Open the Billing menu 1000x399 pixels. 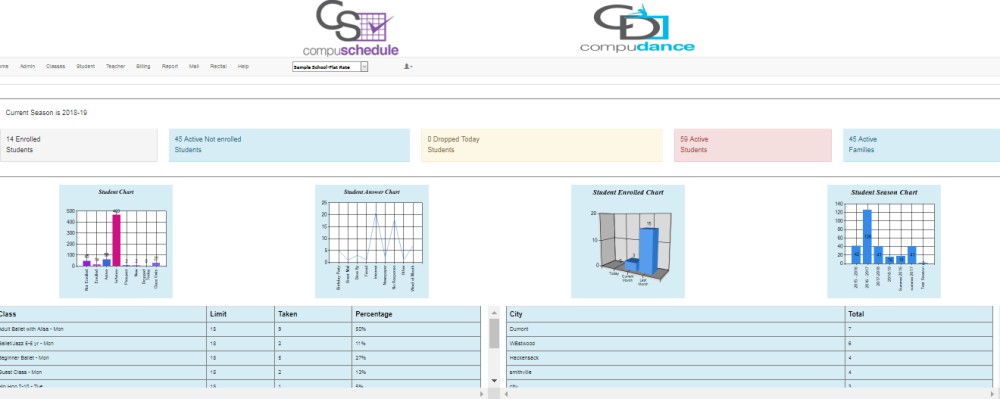[143, 66]
